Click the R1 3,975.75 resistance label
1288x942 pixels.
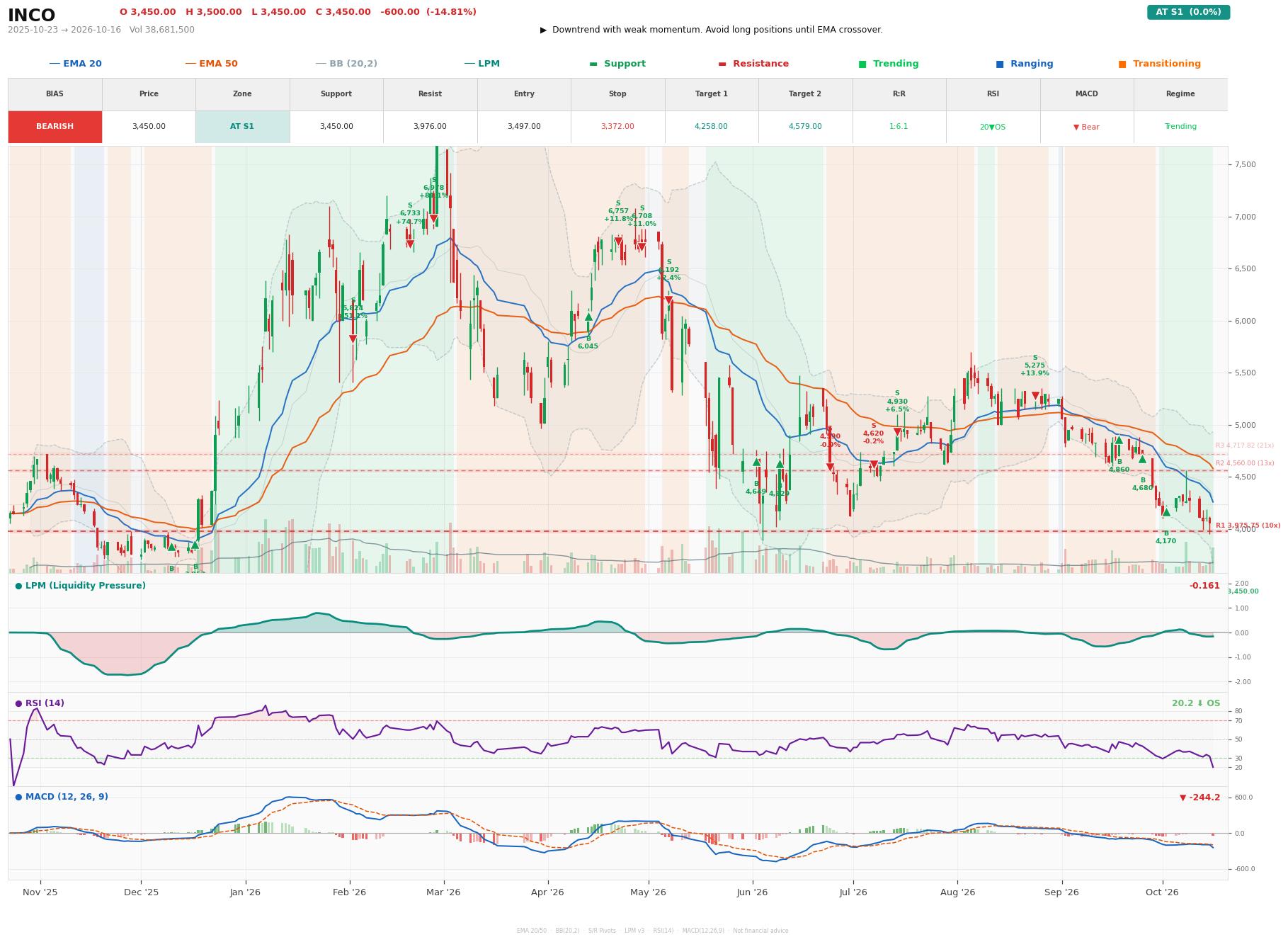tap(1248, 526)
